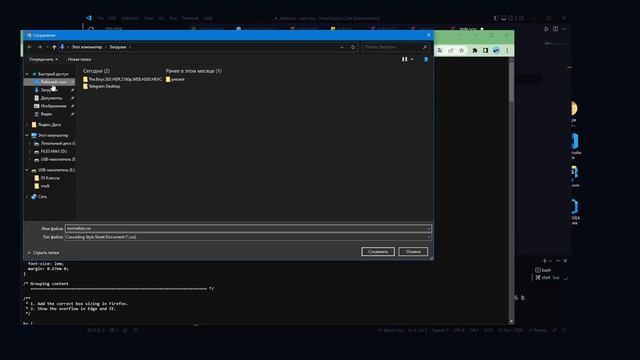This screenshot has height=360, width=640.
Task: Split VS Code editor icon
Action: [556, 29]
